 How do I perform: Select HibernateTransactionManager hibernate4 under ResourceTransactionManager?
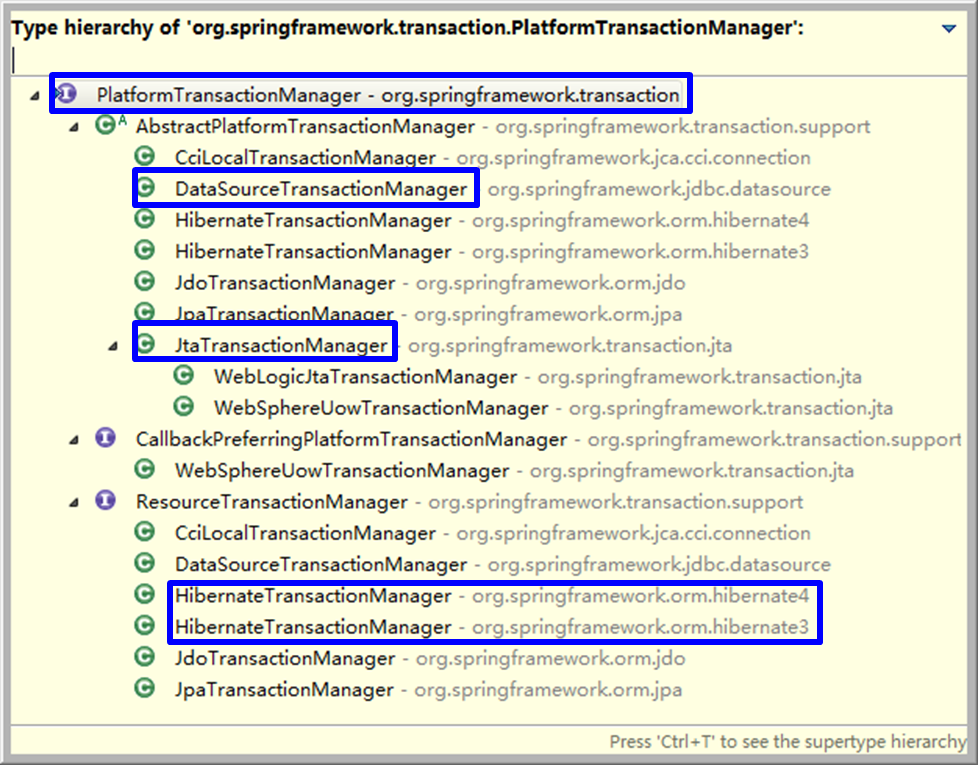[x=491, y=595]
